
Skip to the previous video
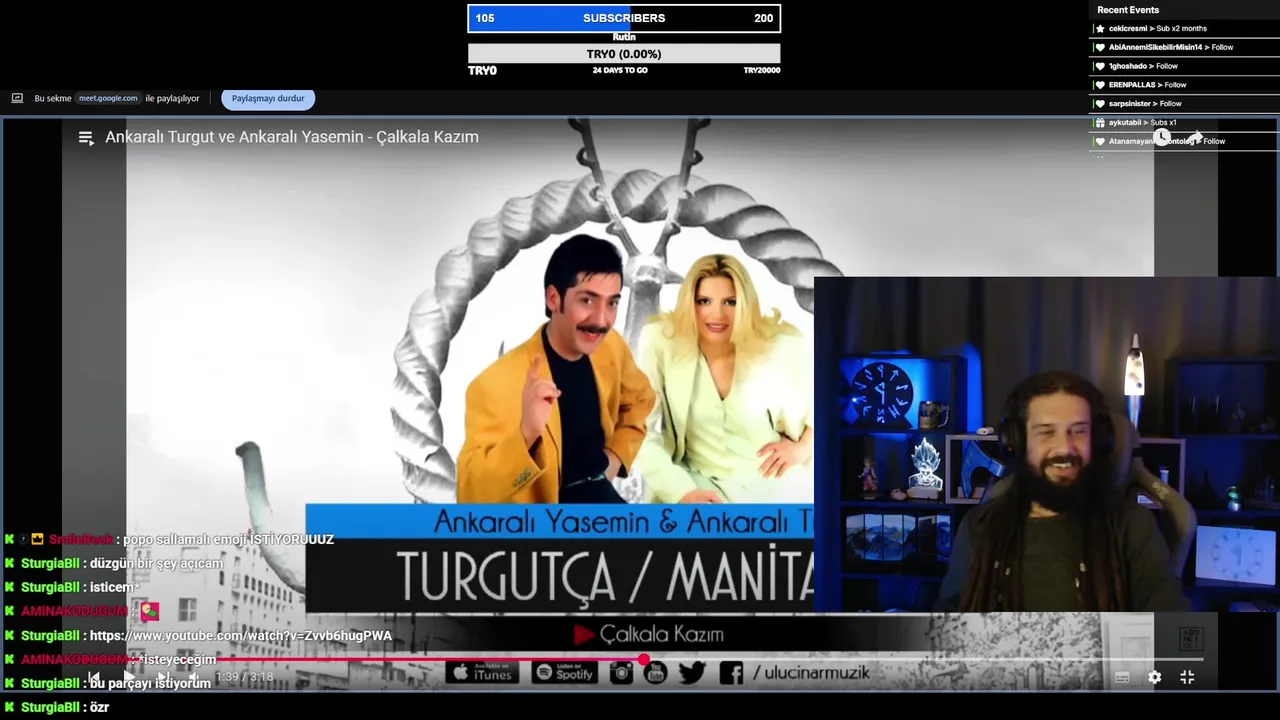94,677
